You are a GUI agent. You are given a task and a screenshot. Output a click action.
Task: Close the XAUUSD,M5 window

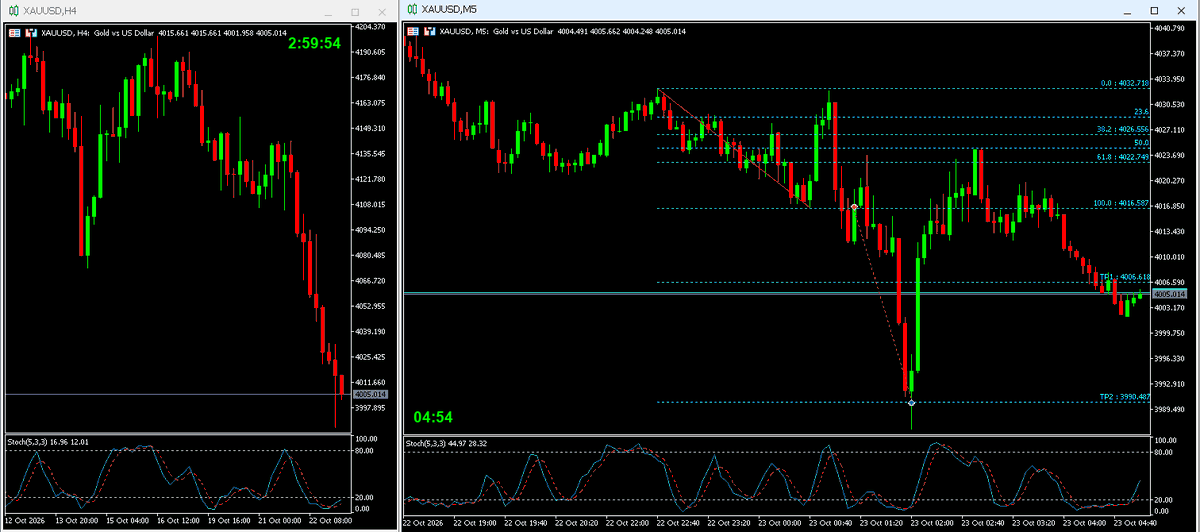point(1181,11)
